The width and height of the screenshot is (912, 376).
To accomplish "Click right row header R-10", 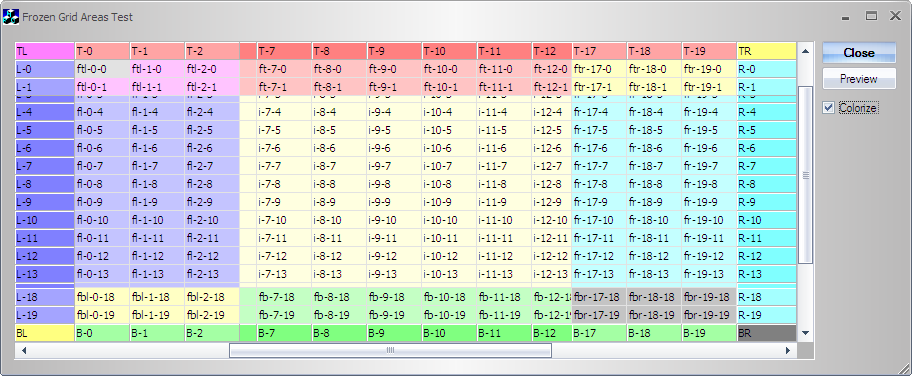I will (x=766, y=221).
